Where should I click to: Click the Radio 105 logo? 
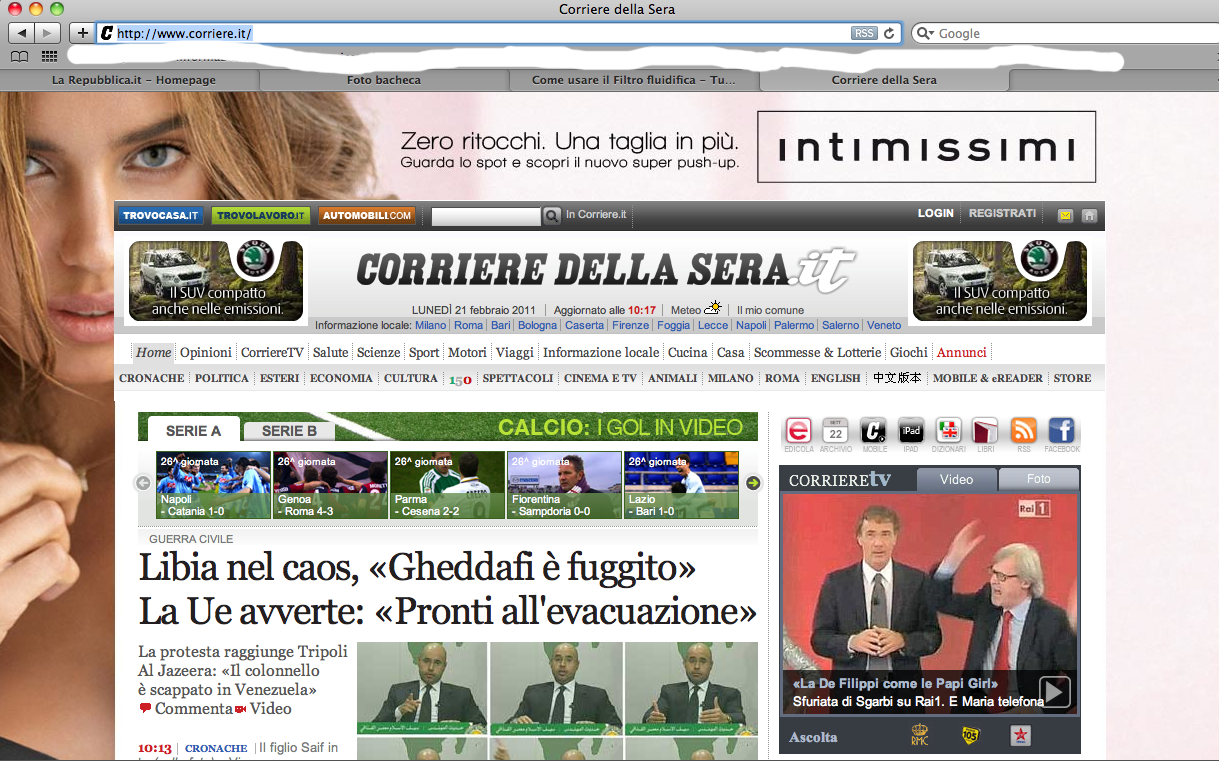pyautogui.click(x=970, y=737)
